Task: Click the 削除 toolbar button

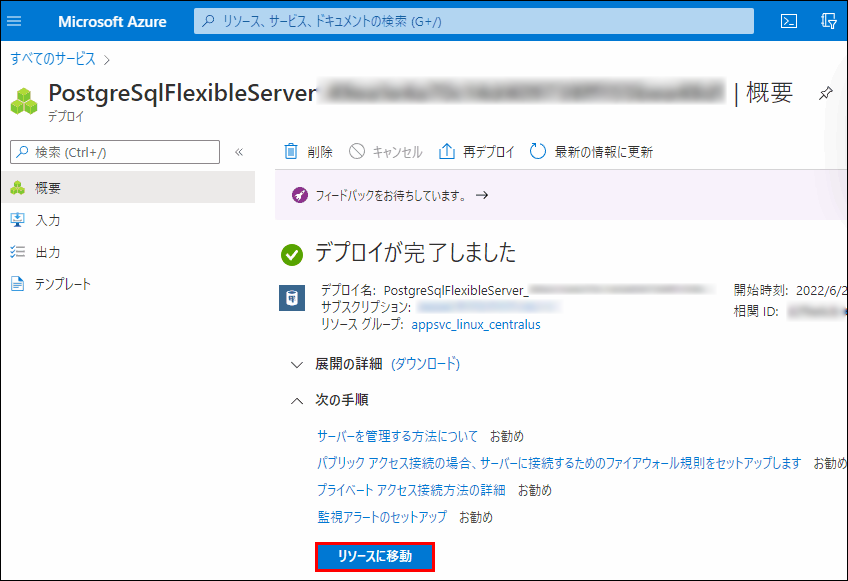Action: coord(308,152)
